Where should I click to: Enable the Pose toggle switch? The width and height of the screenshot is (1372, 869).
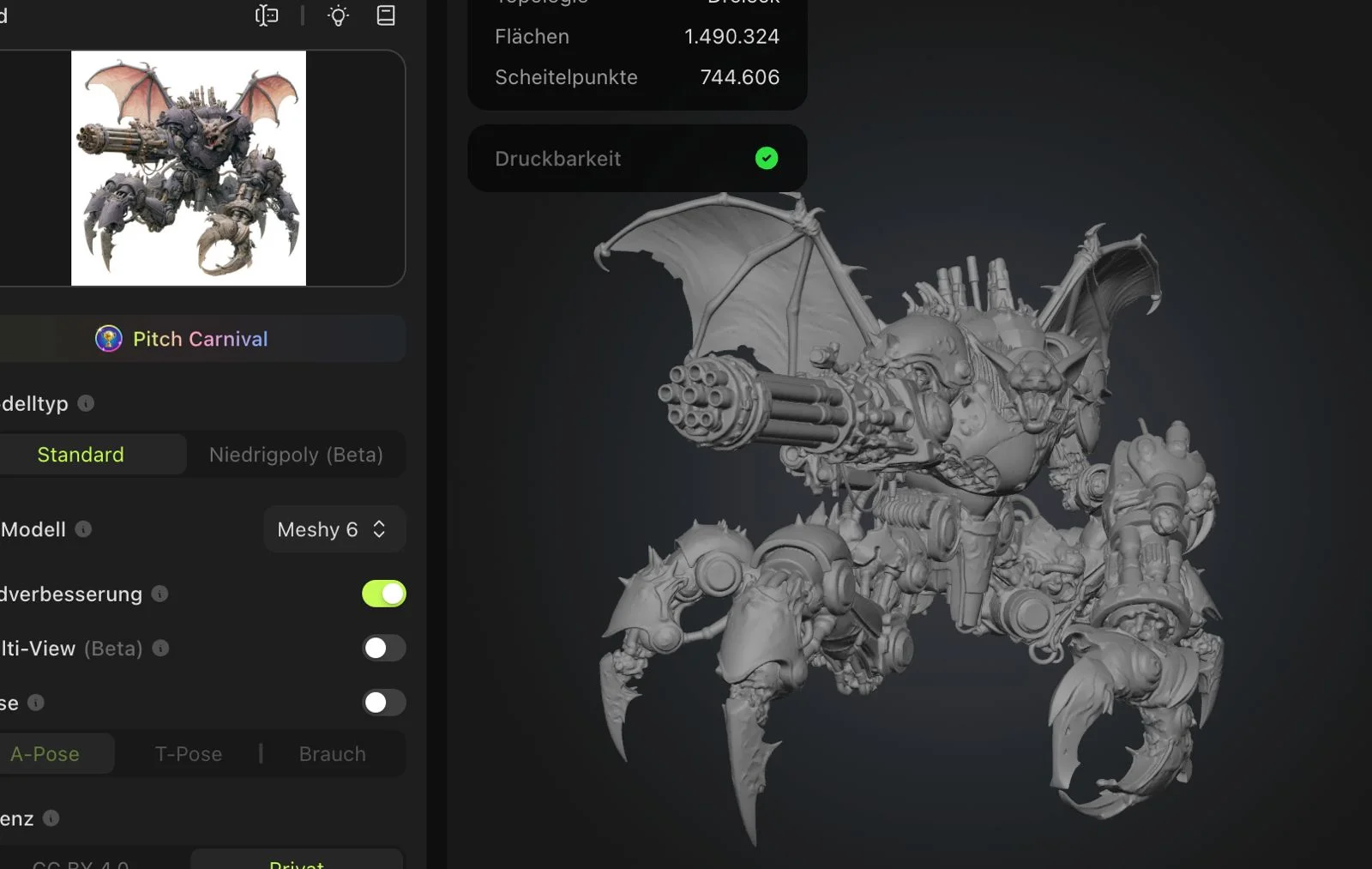coord(383,703)
